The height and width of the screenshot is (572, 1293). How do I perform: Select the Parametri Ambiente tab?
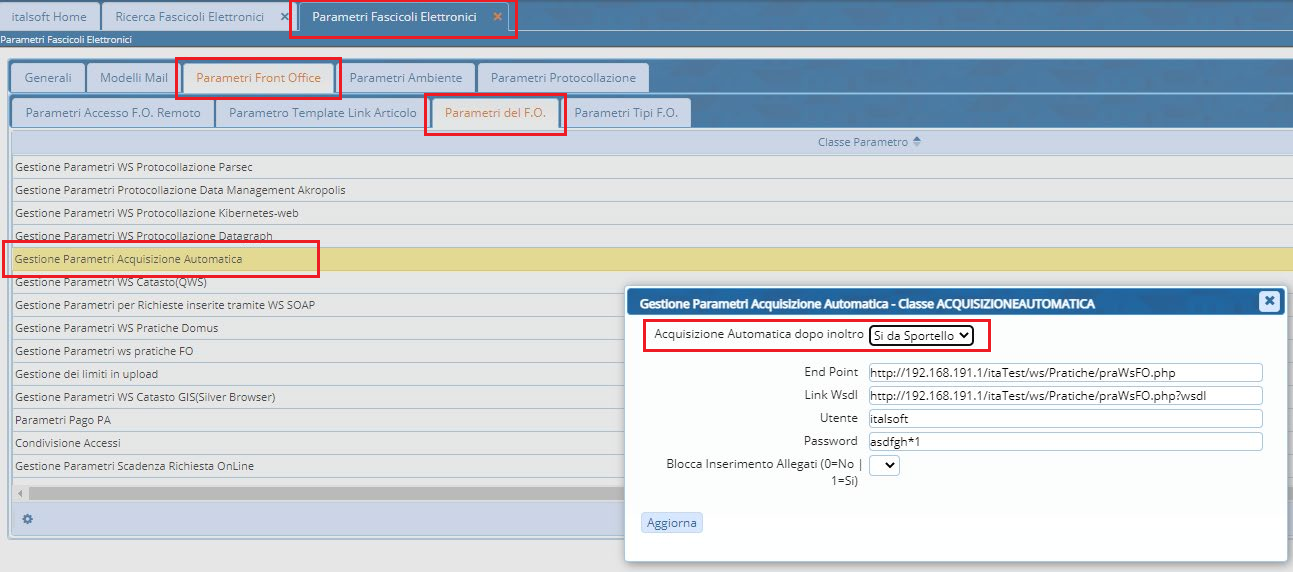pyautogui.click(x=406, y=78)
